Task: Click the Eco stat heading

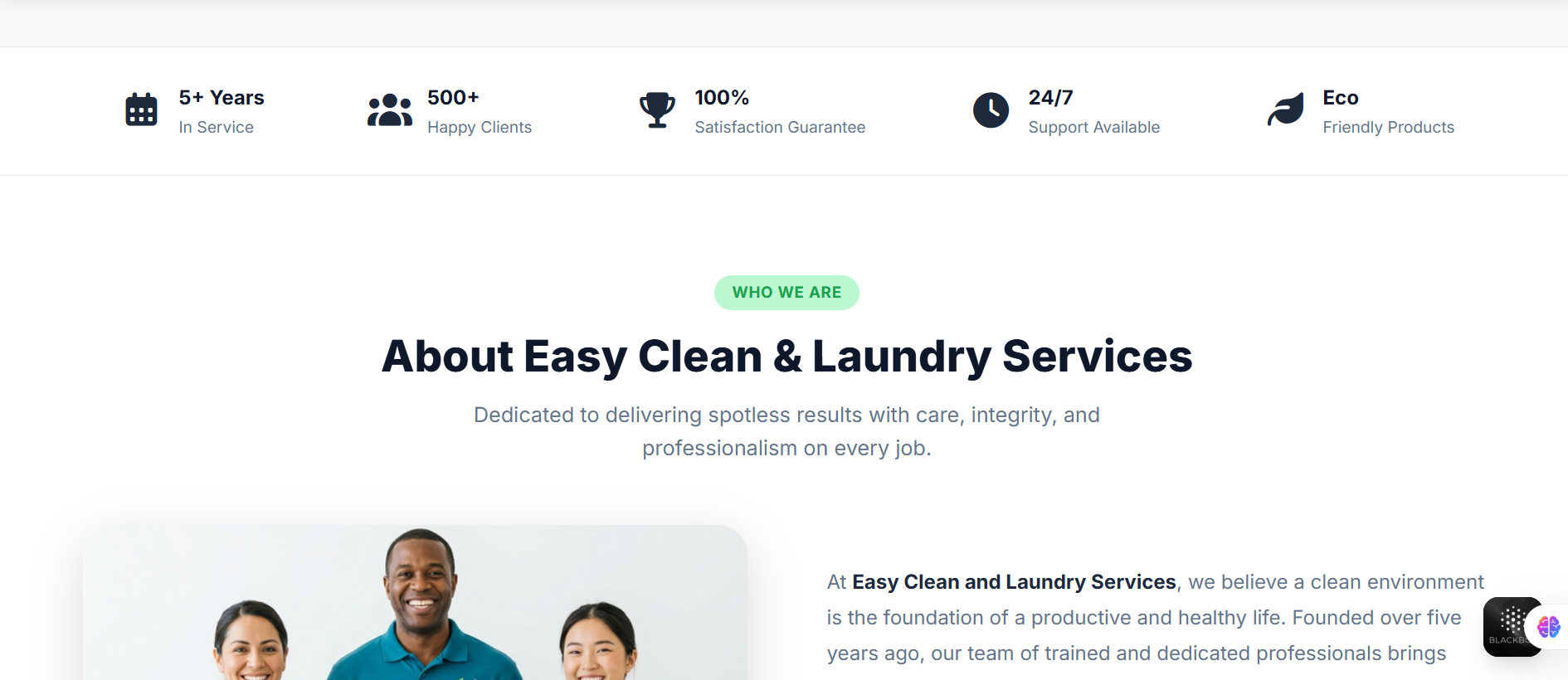Action: pyautogui.click(x=1341, y=98)
